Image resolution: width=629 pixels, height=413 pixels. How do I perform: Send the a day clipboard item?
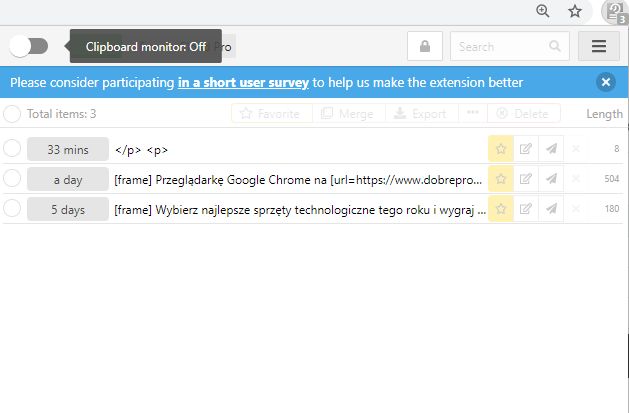tap(551, 179)
